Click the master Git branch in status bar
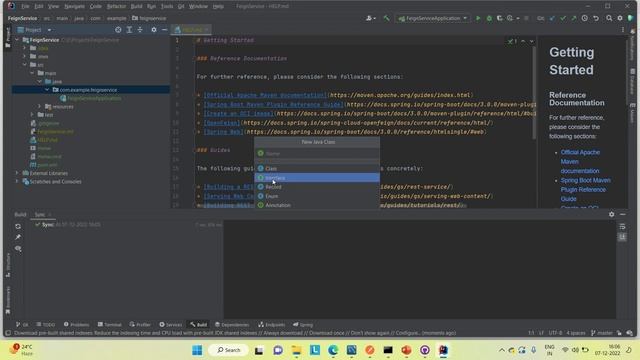 point(602,333)
